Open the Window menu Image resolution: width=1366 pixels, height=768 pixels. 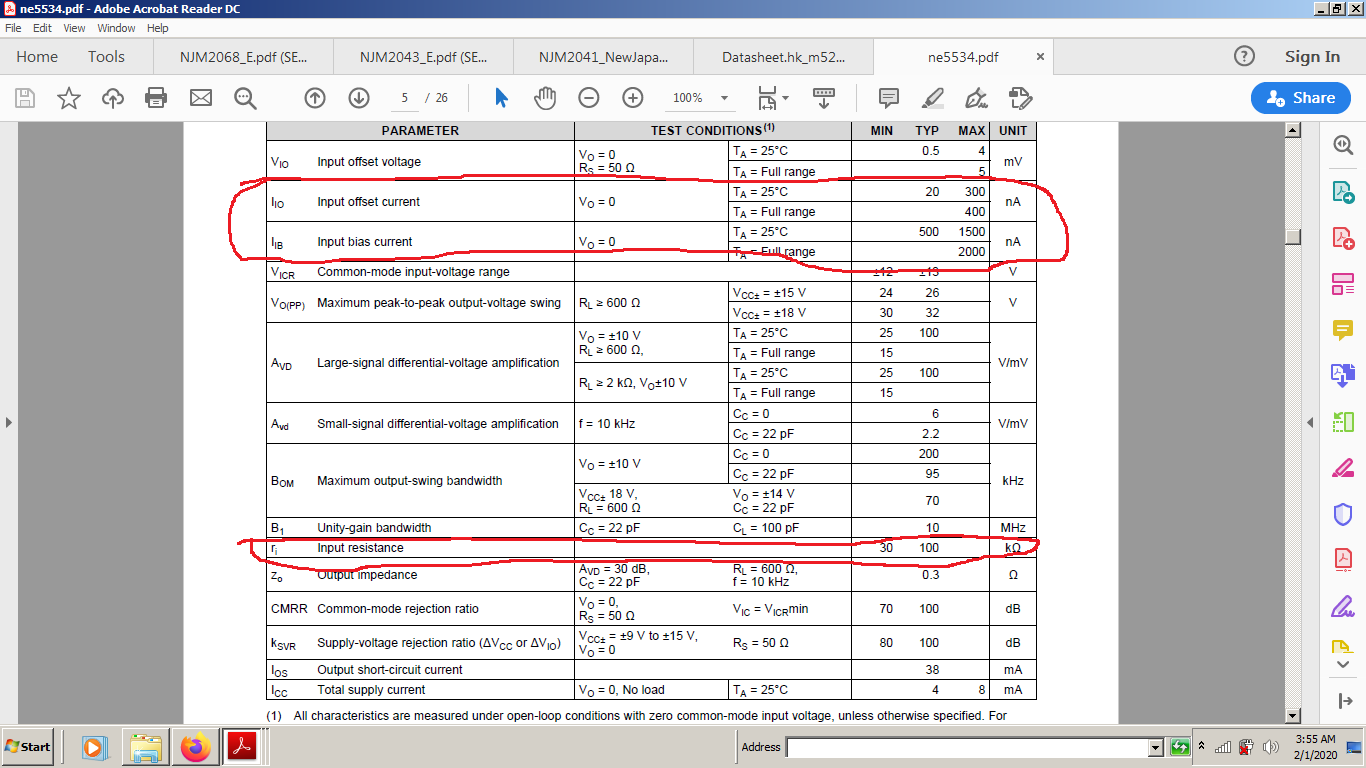pos(116,28)
